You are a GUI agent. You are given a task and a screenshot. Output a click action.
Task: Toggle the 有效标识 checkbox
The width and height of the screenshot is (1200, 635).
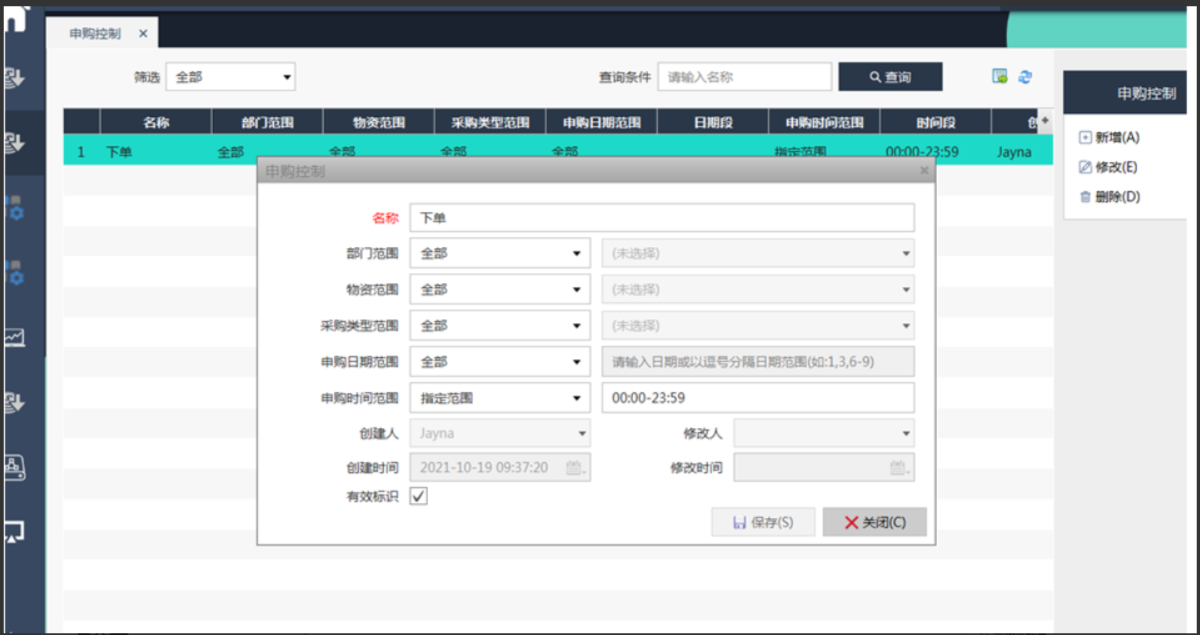pos(419,496)
